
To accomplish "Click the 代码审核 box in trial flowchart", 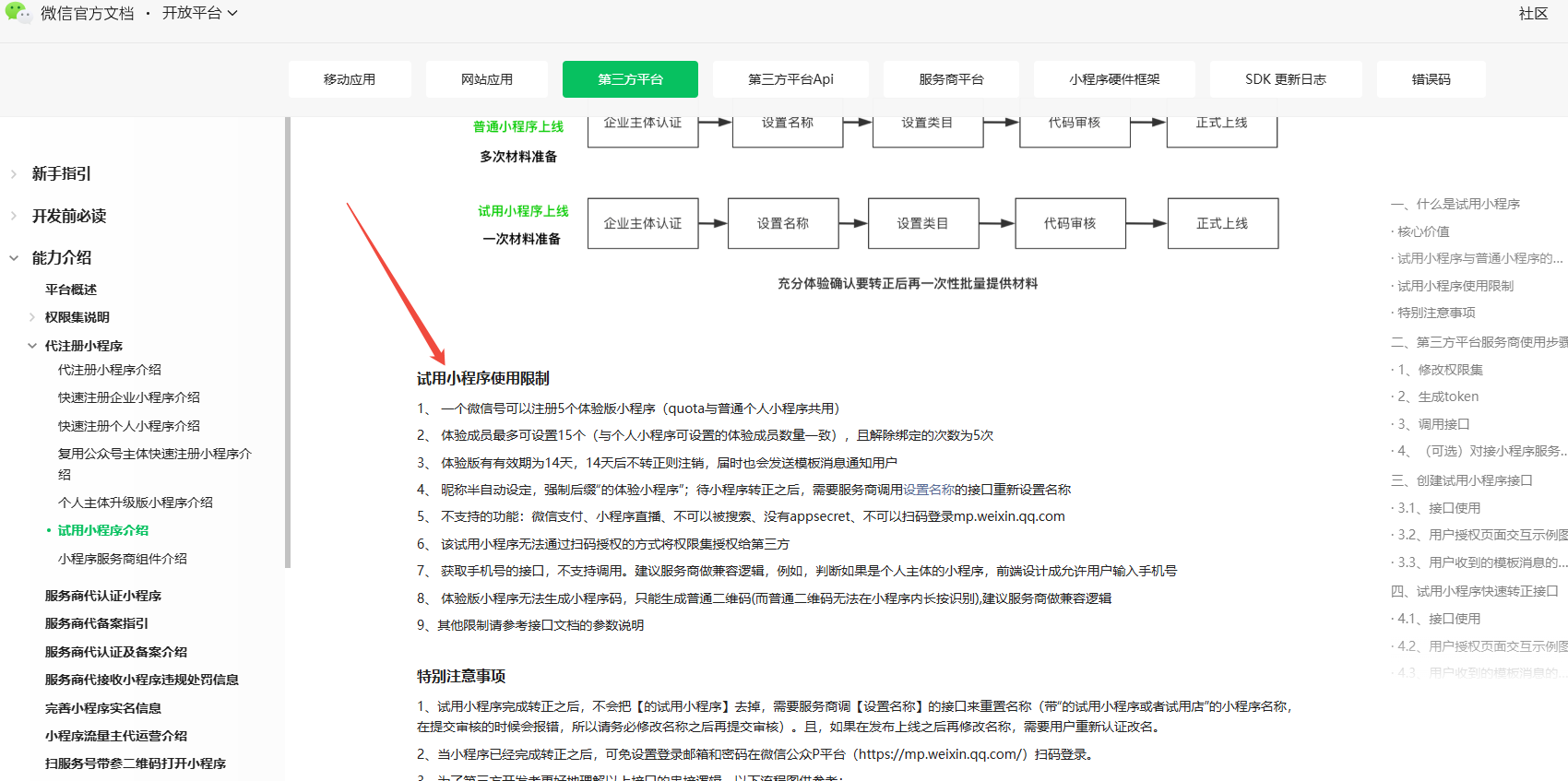I will 1070,223.
